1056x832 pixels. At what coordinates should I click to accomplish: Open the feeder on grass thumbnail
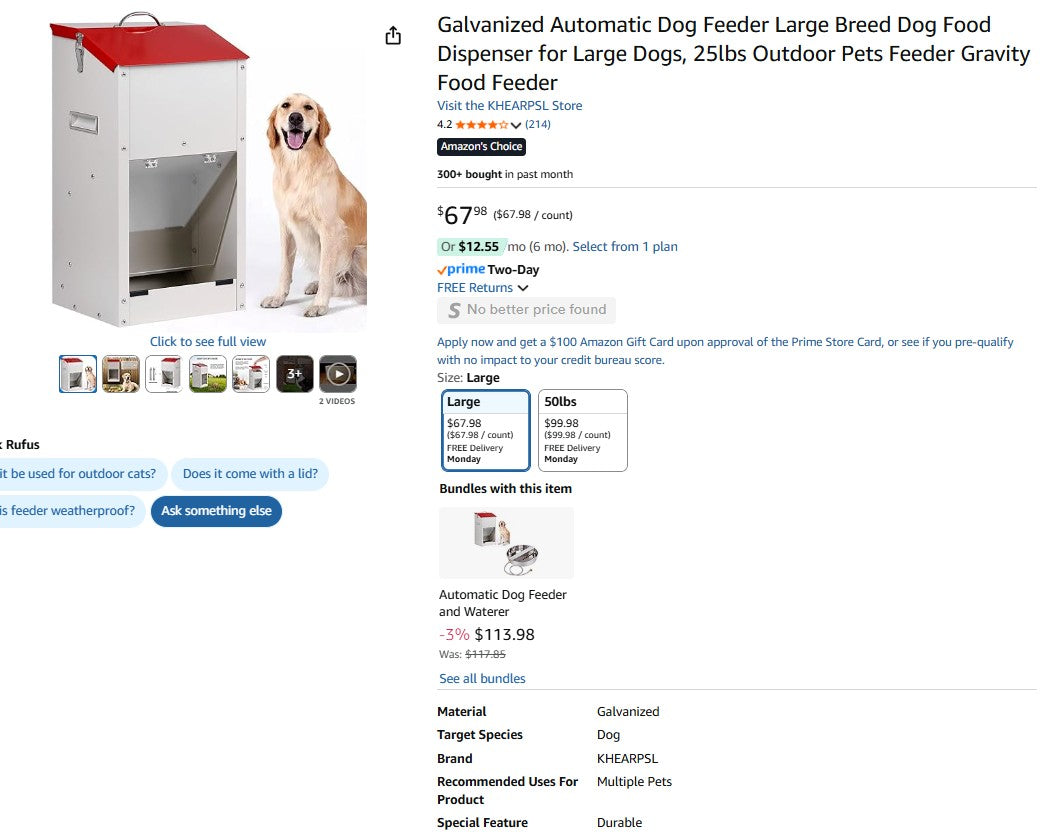208,374
